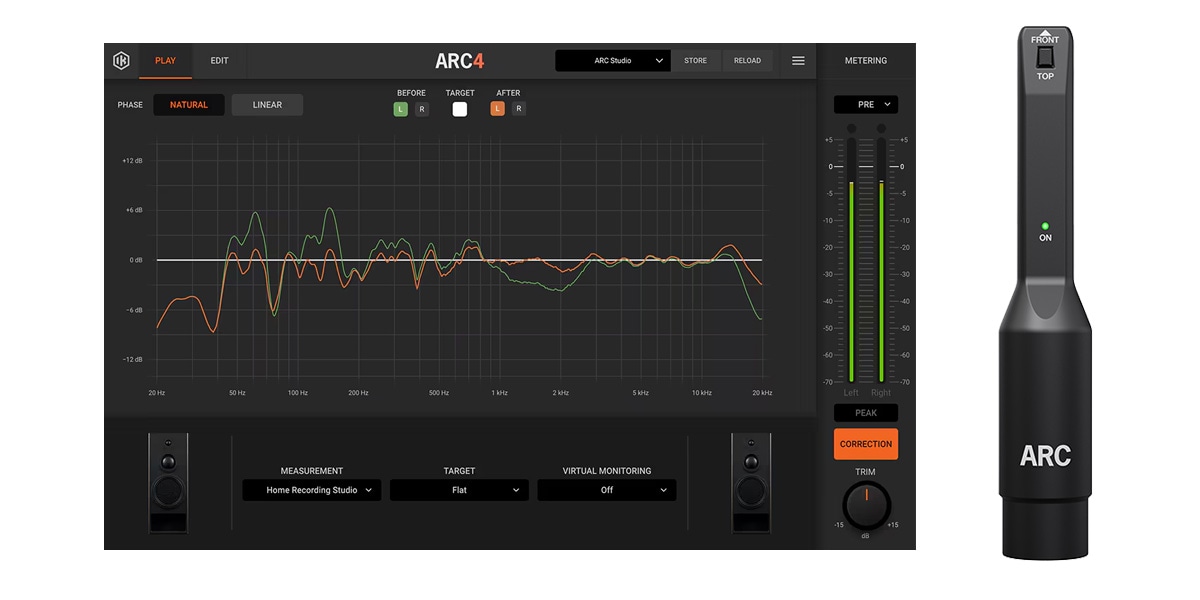The width and height of the screenshot is (1200, 600).
Task: Click the ARC4 title logo
Action: tap(460, 61)
